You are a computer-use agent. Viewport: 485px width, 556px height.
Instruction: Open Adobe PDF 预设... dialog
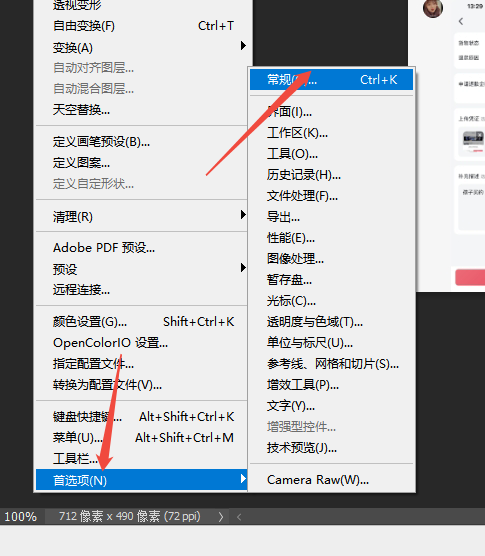[141, 248]
